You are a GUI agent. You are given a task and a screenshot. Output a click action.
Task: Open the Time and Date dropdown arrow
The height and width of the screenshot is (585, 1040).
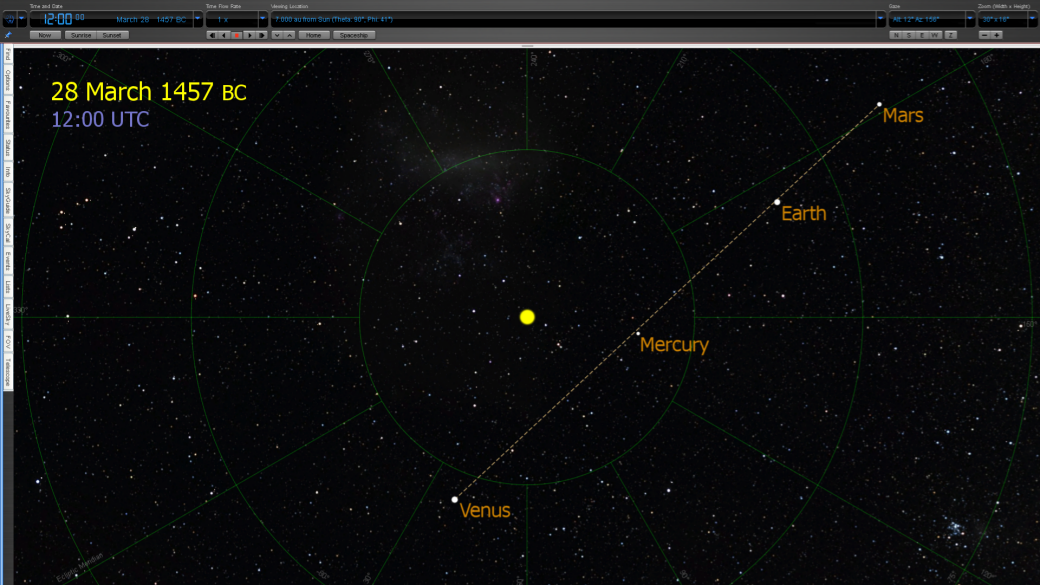point(198,19)
